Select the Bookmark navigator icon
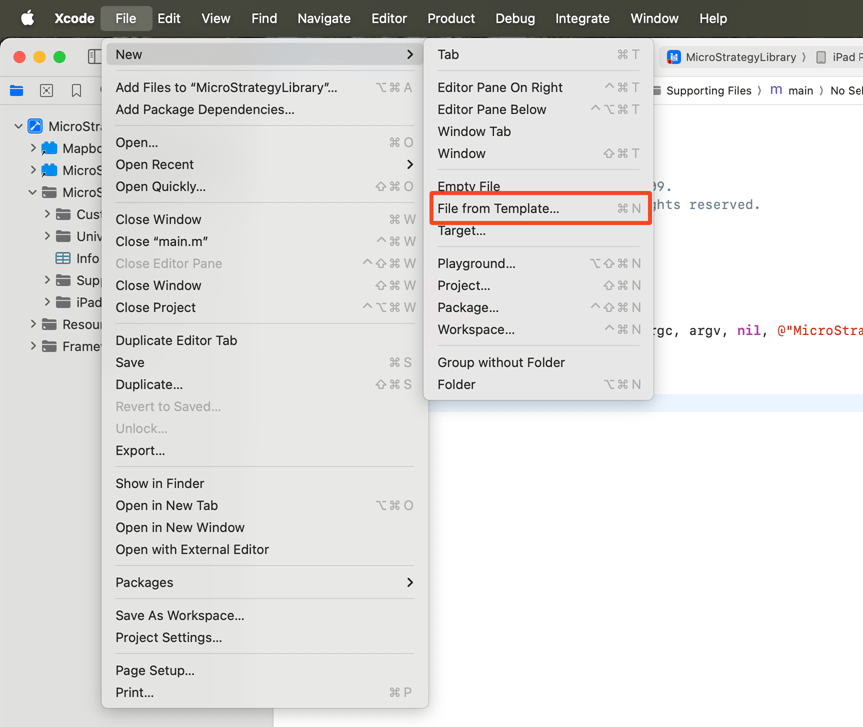 (77, 90)
